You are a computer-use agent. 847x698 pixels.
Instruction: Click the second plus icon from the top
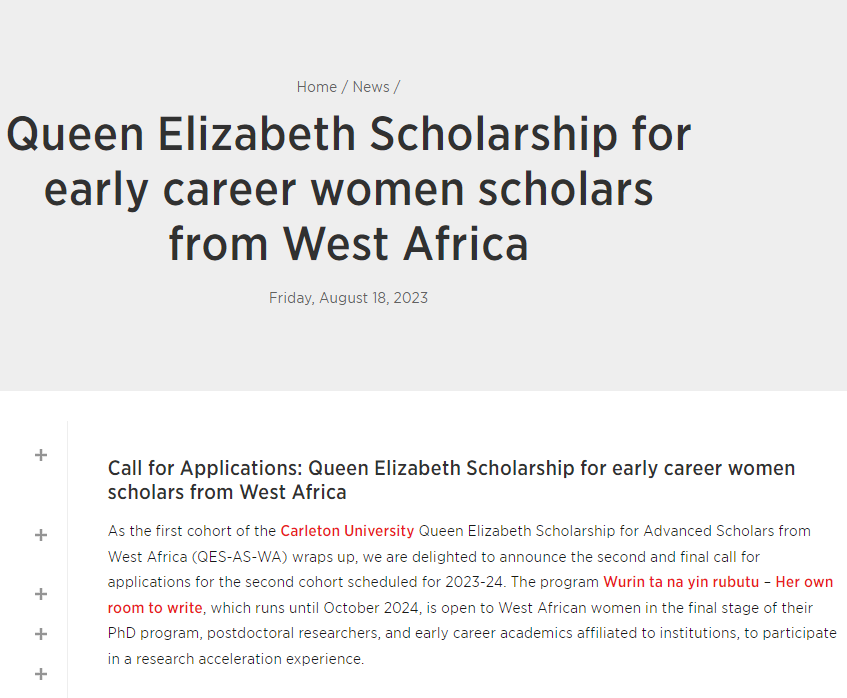tap(41, 535)
